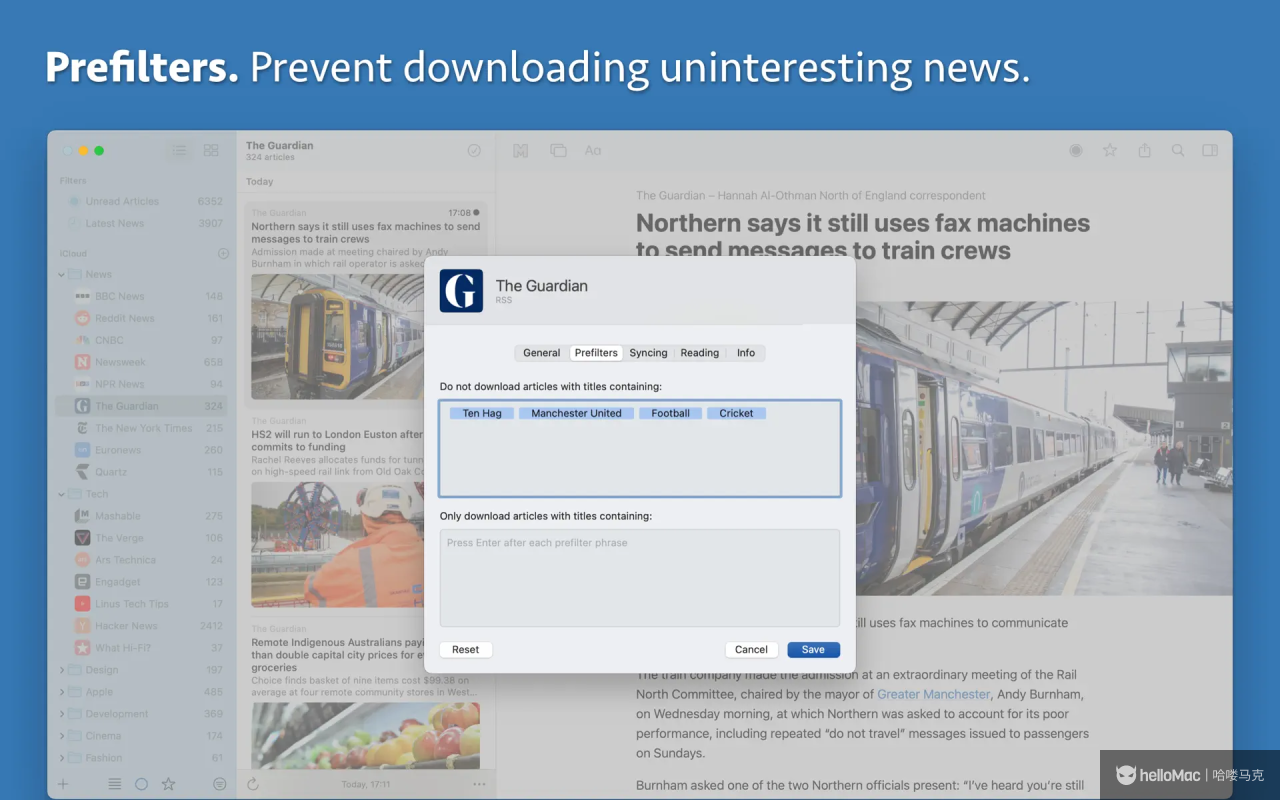Search with magnifier icon in toolbar
1280x800 pixels.
(x=1178, y=150)
